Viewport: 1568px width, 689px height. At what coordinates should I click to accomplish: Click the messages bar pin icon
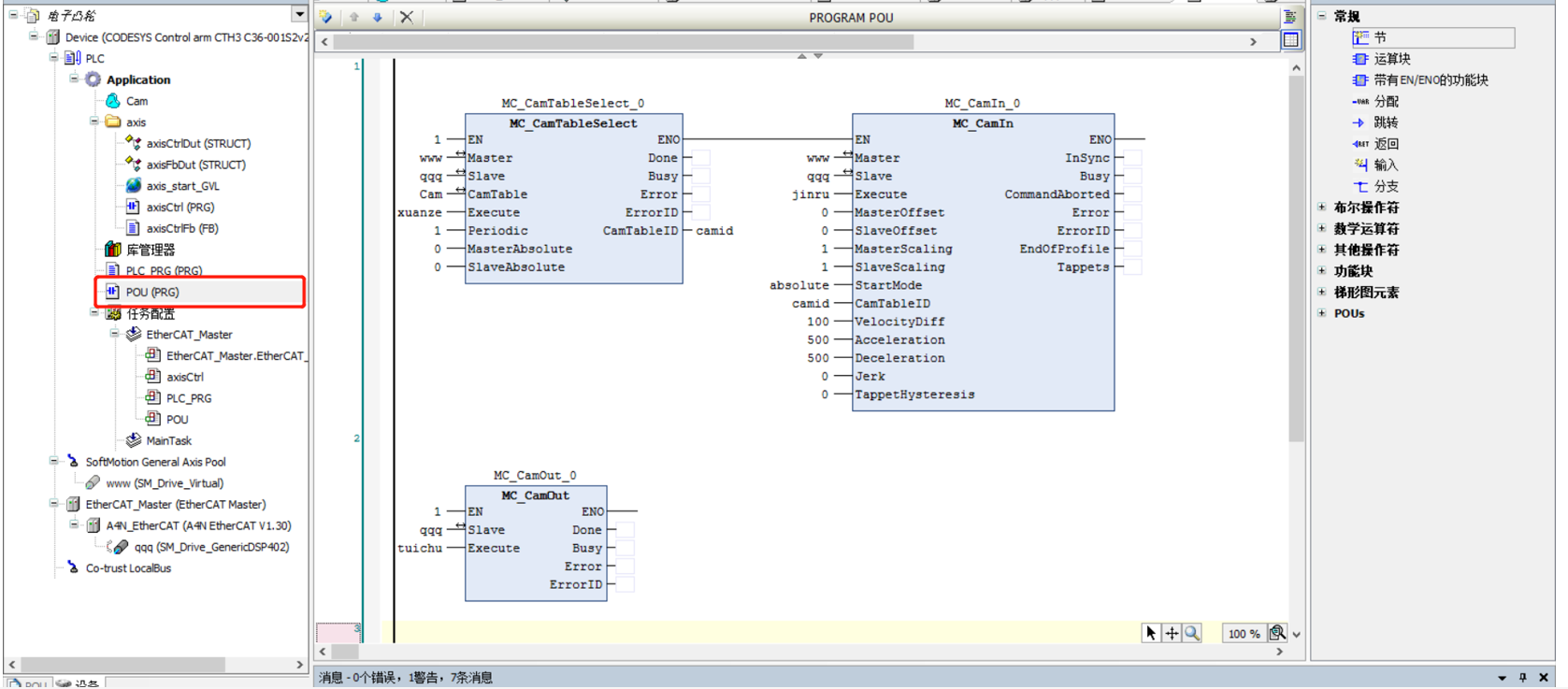(x=1523, y=678)
